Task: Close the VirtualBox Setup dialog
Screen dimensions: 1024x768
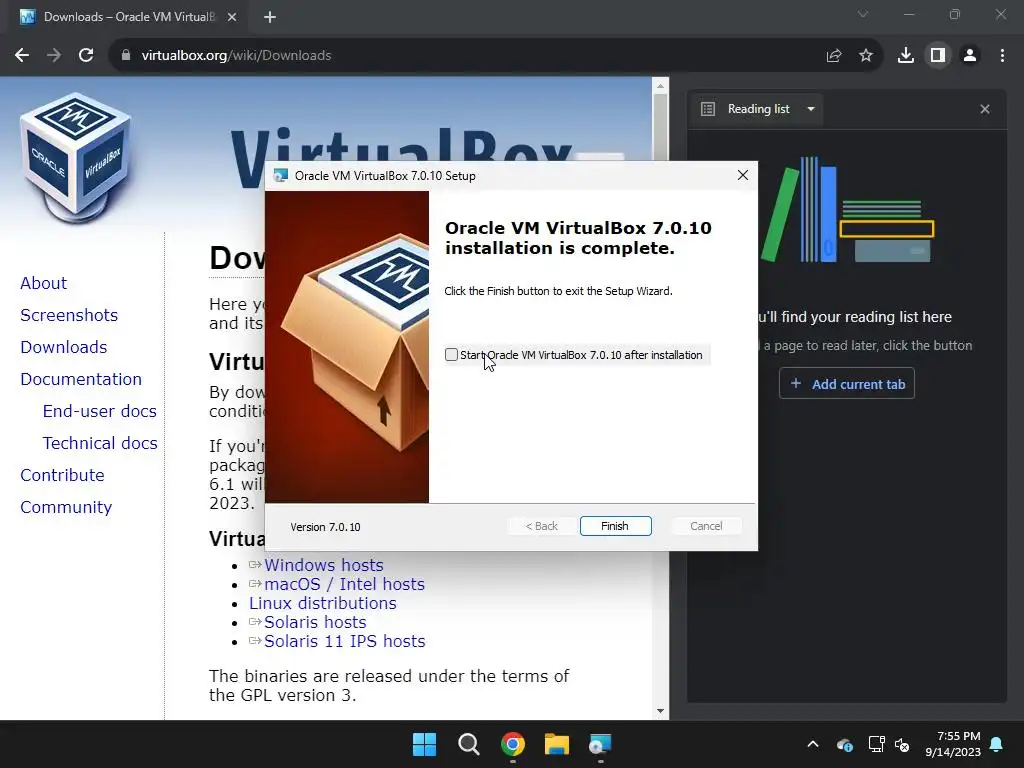Action: (743, 175)
